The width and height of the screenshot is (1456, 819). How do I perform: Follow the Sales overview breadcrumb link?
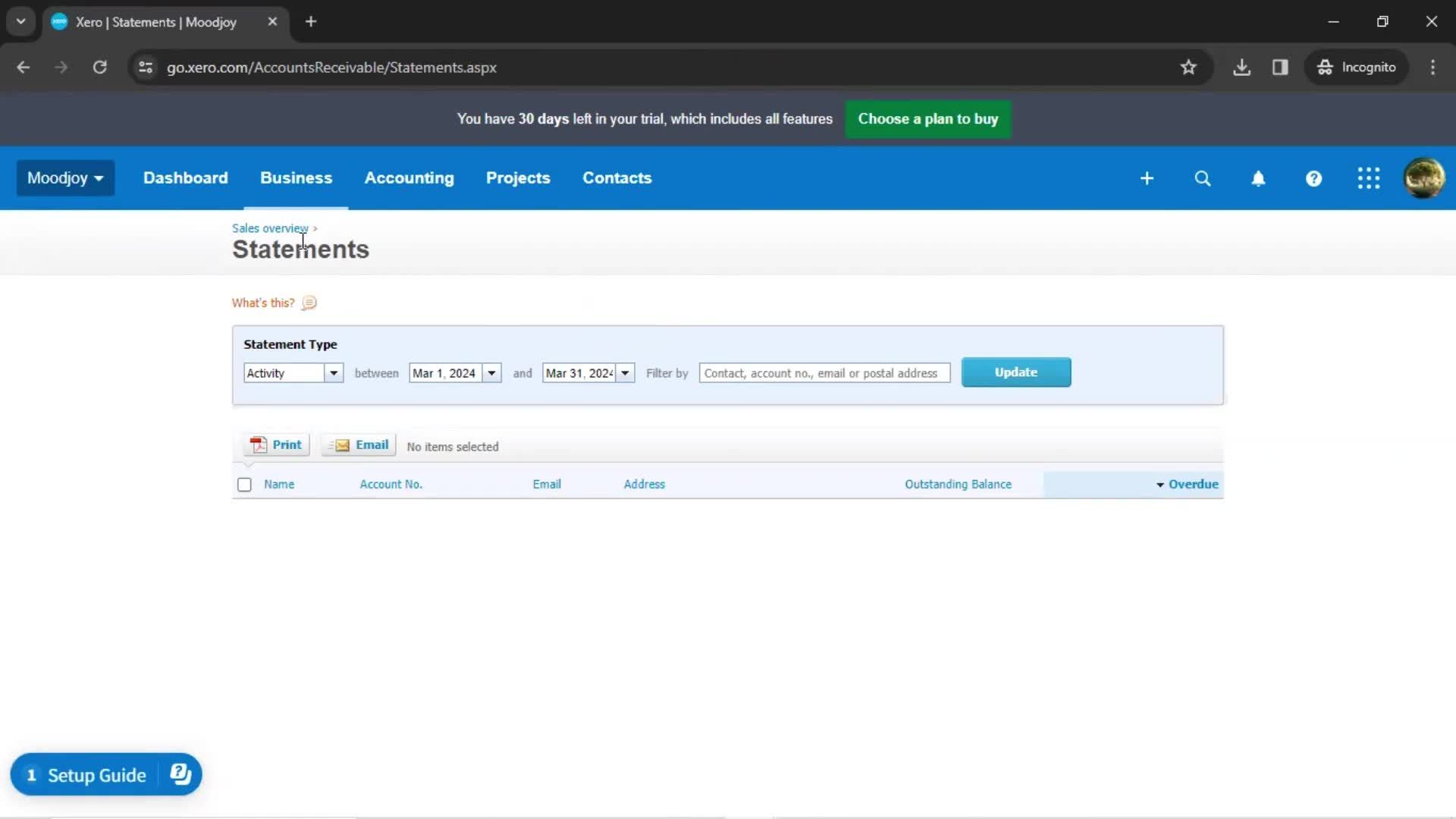pos(270,228)
